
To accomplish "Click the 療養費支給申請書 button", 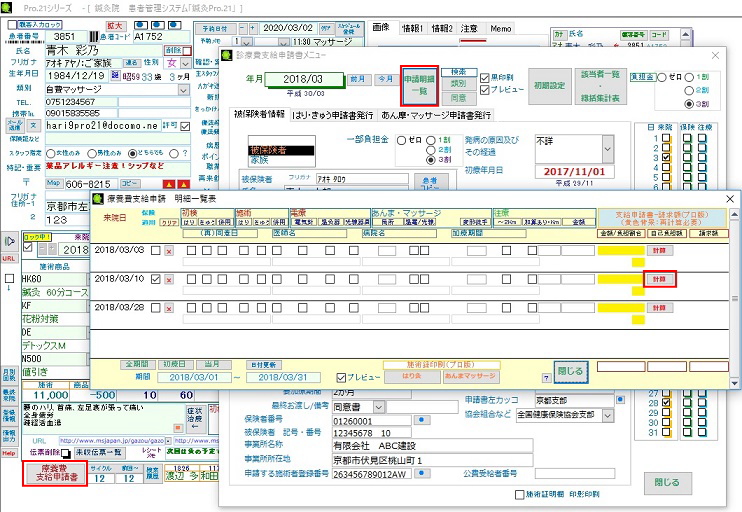I will 55,473.
